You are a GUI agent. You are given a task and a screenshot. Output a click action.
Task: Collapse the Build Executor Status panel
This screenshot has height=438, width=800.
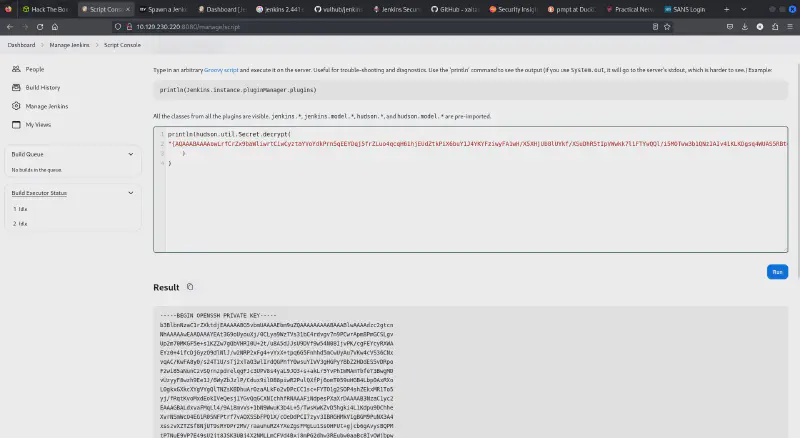(132, 192)
